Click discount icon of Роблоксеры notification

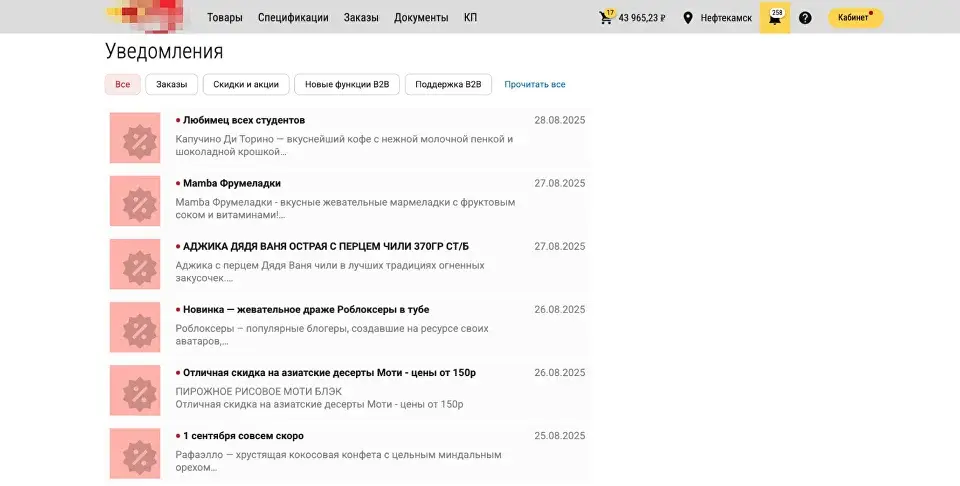pos(135,327)
